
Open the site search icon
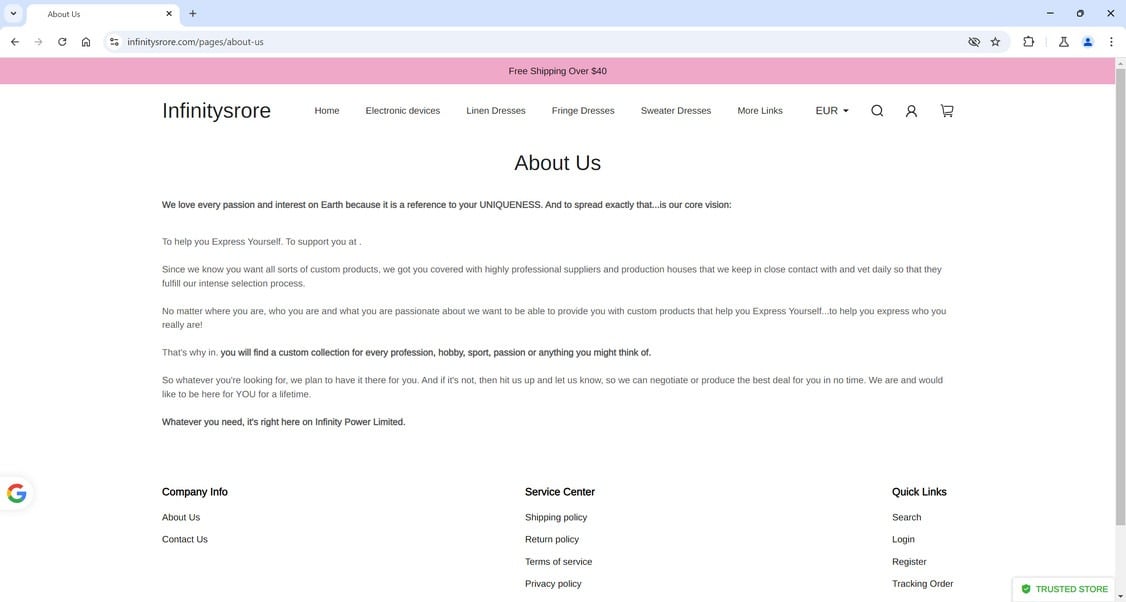click(877, 111)
